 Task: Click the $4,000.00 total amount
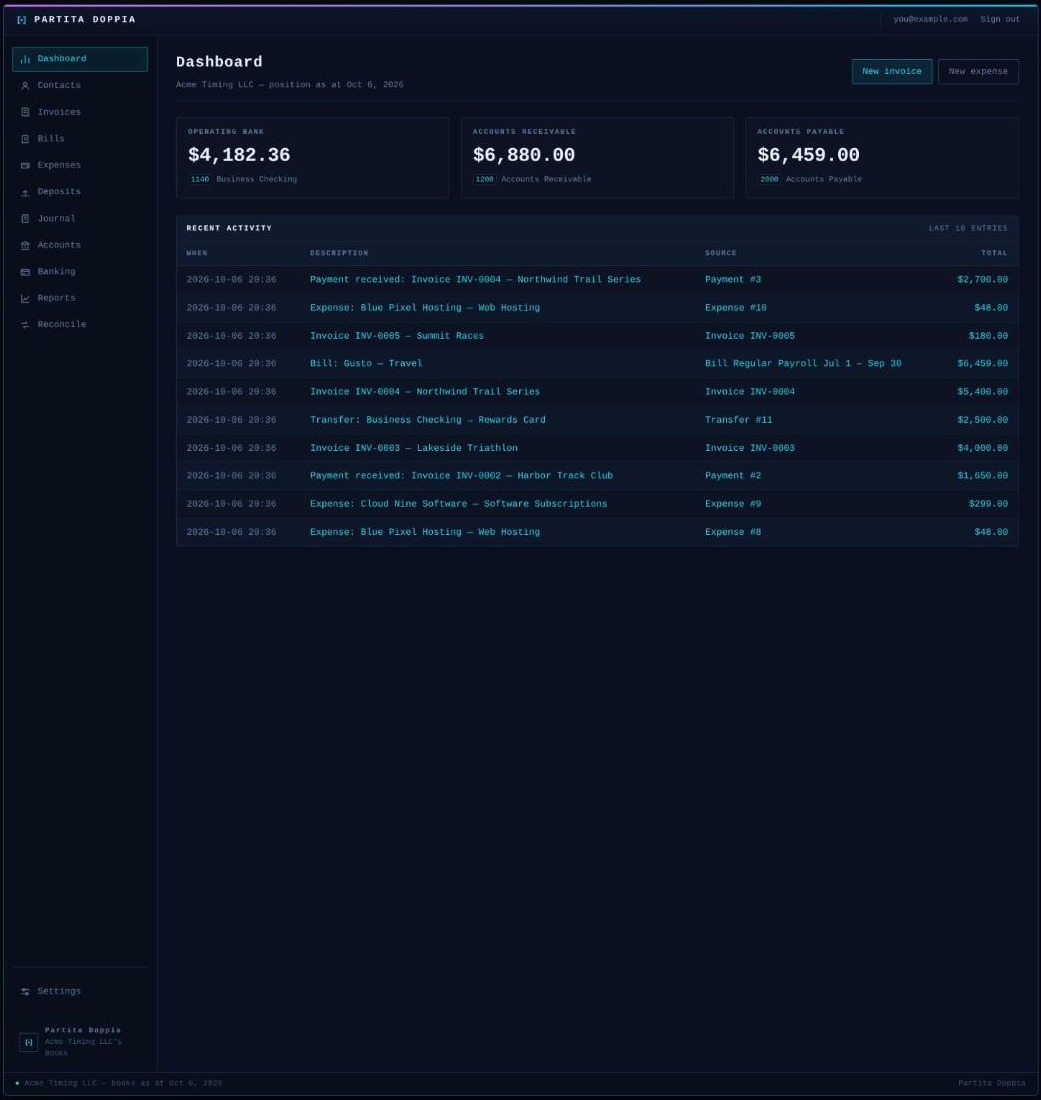[x=983, y=448]
